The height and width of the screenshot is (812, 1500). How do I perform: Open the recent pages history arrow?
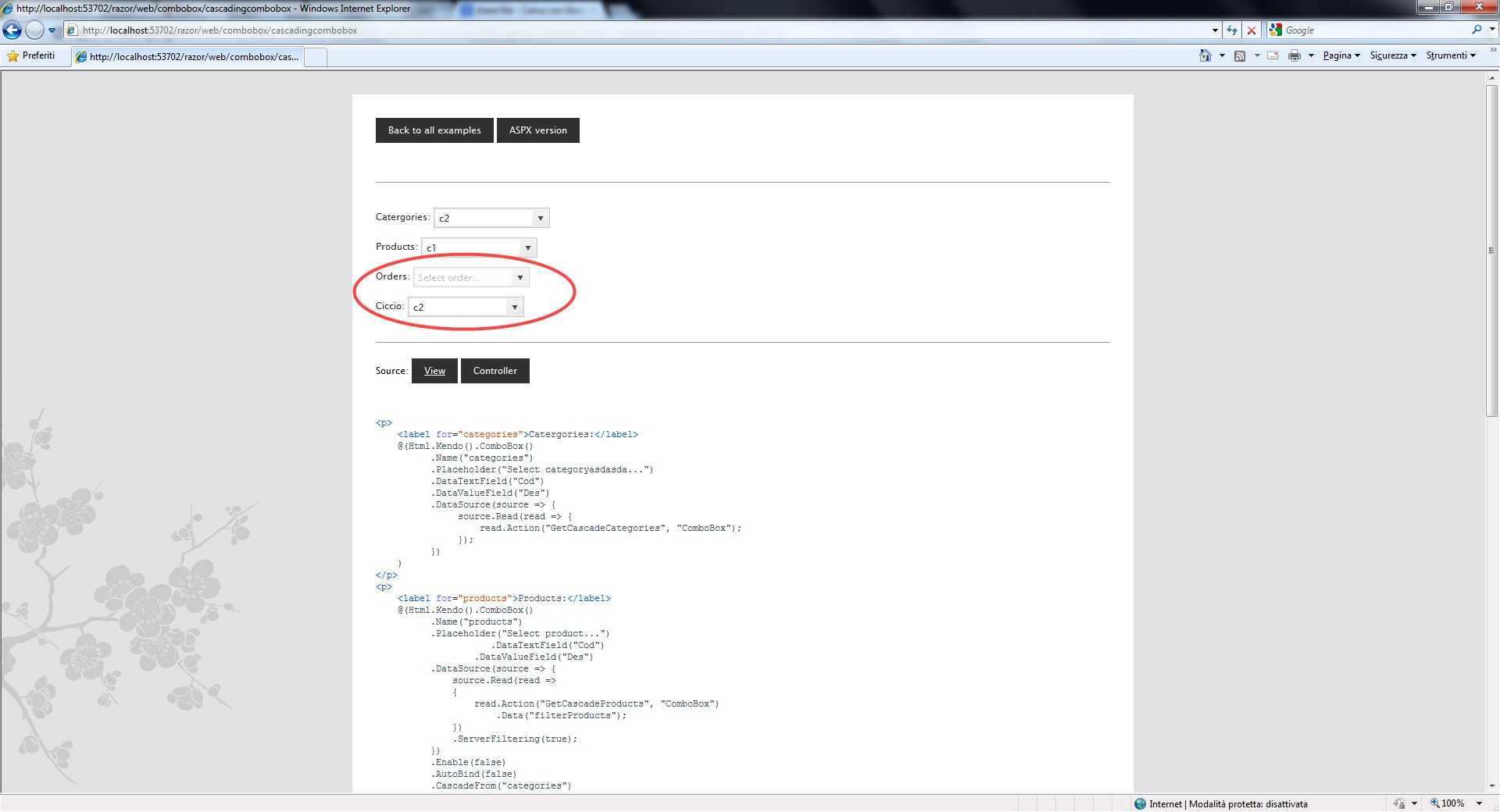[x=52, y=30]
